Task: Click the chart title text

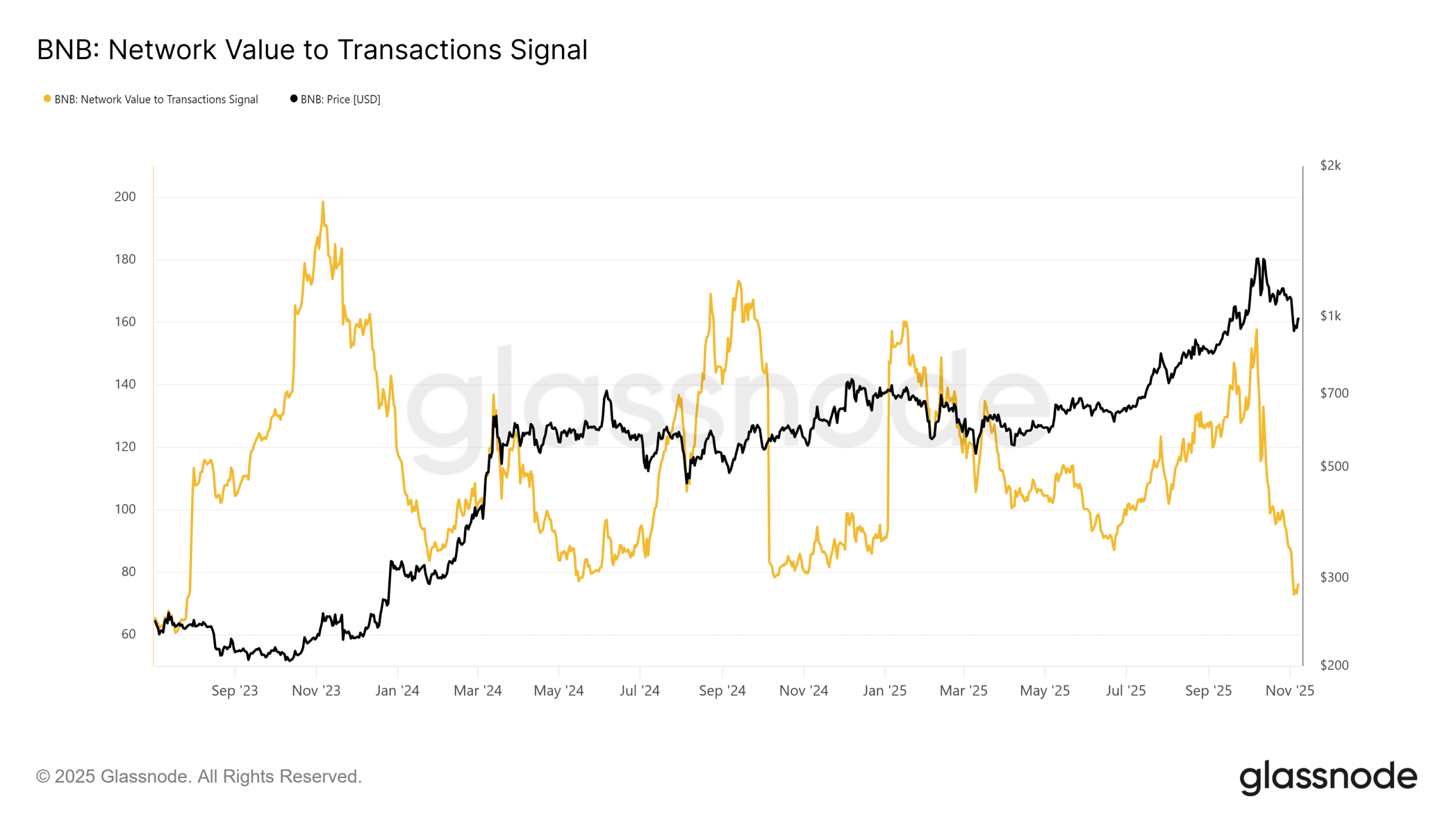Action: 312,49
